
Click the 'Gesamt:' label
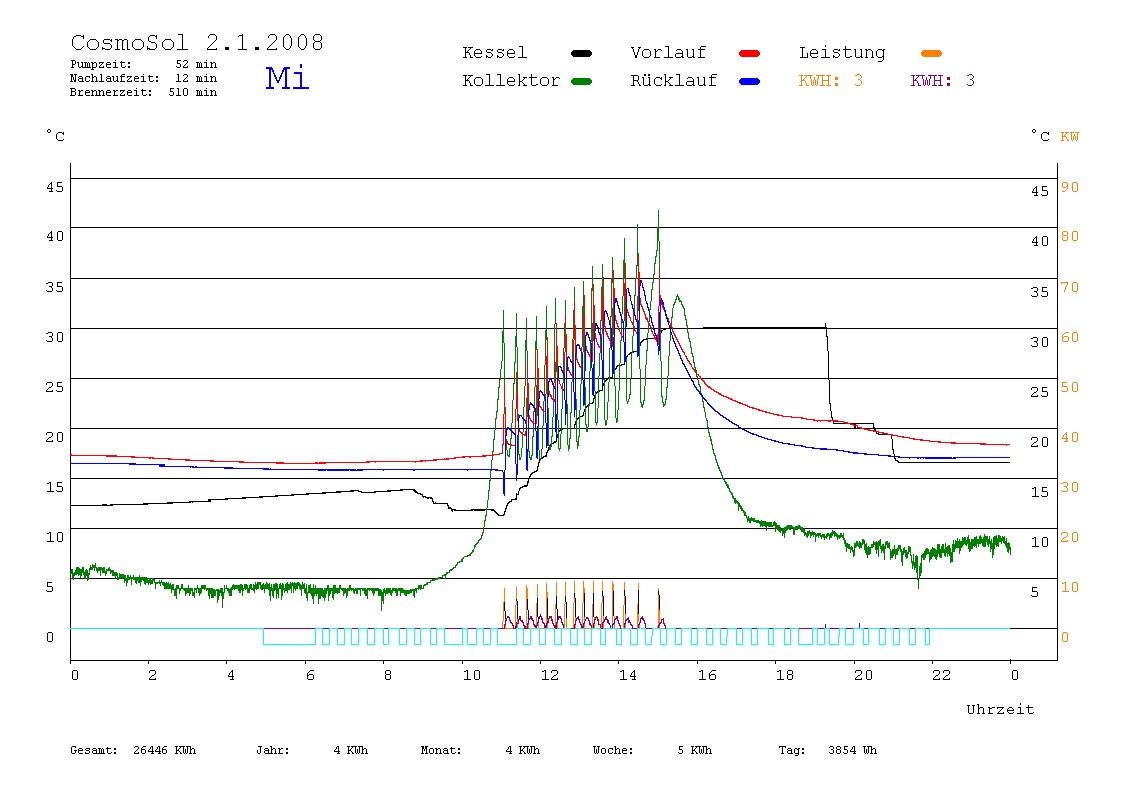tap(94, 750)
